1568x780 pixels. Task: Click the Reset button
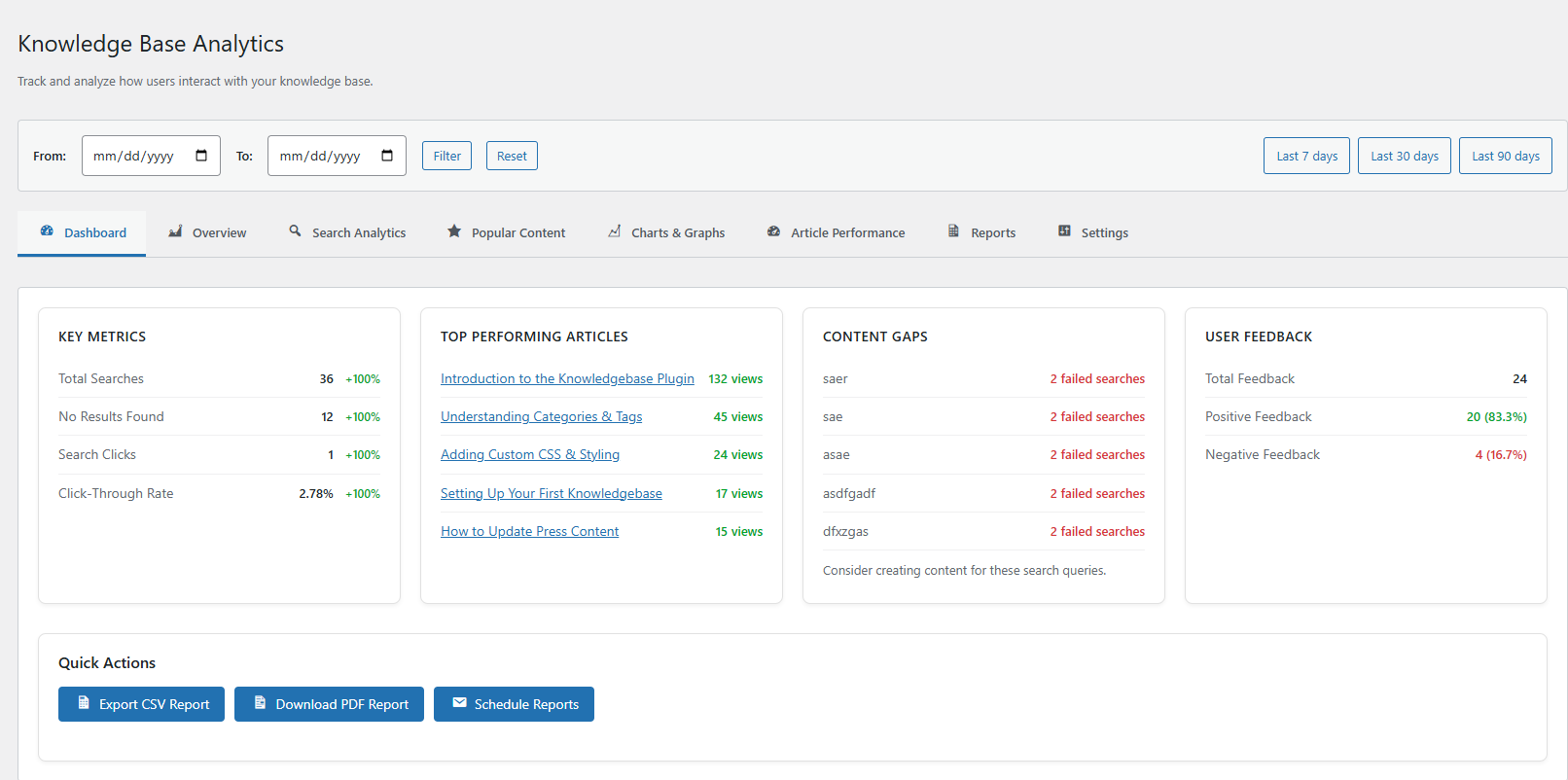512,156
